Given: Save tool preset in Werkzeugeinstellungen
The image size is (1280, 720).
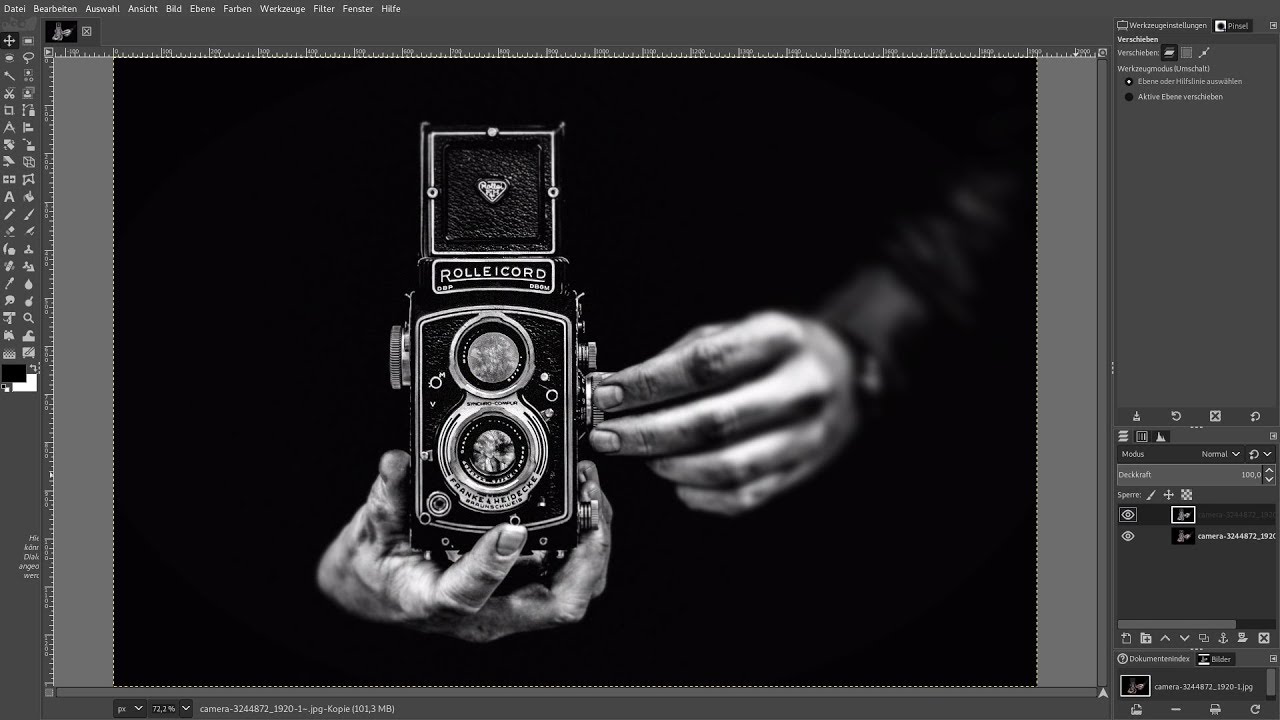Looking at the screenshot, I should coord(1137,417).
